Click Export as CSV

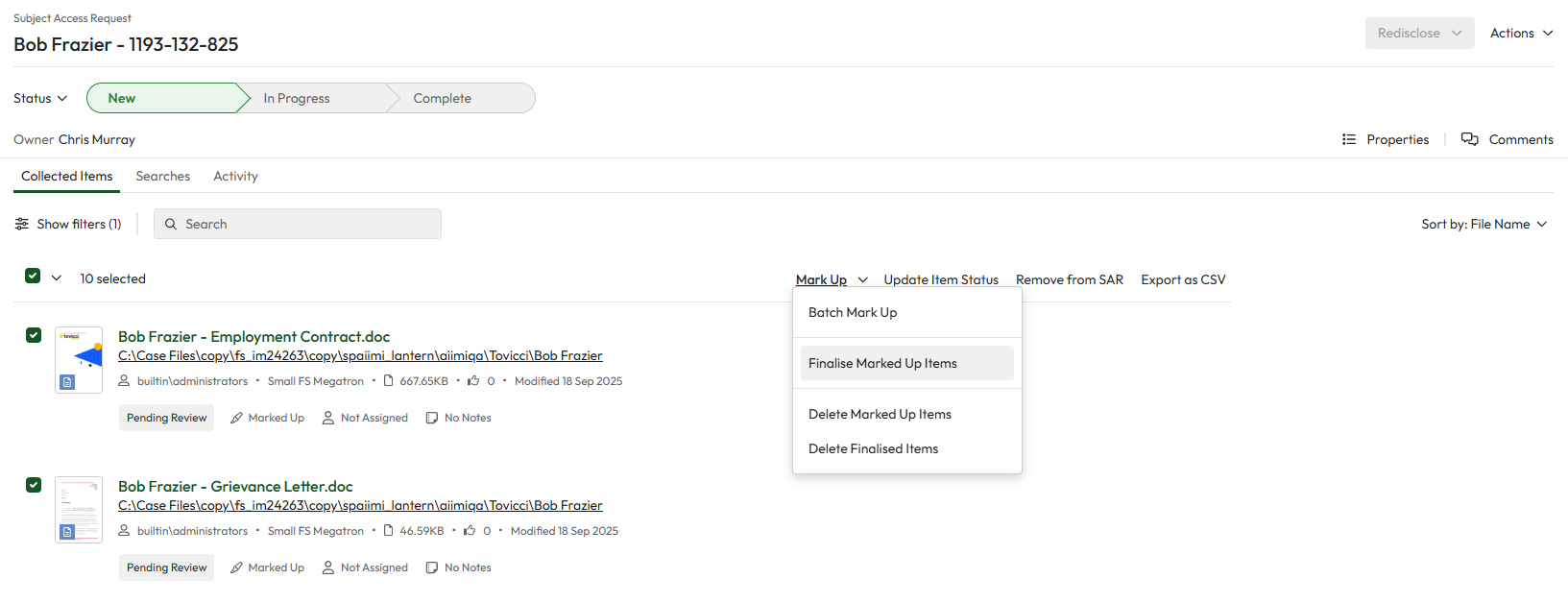pos(1183,279)
